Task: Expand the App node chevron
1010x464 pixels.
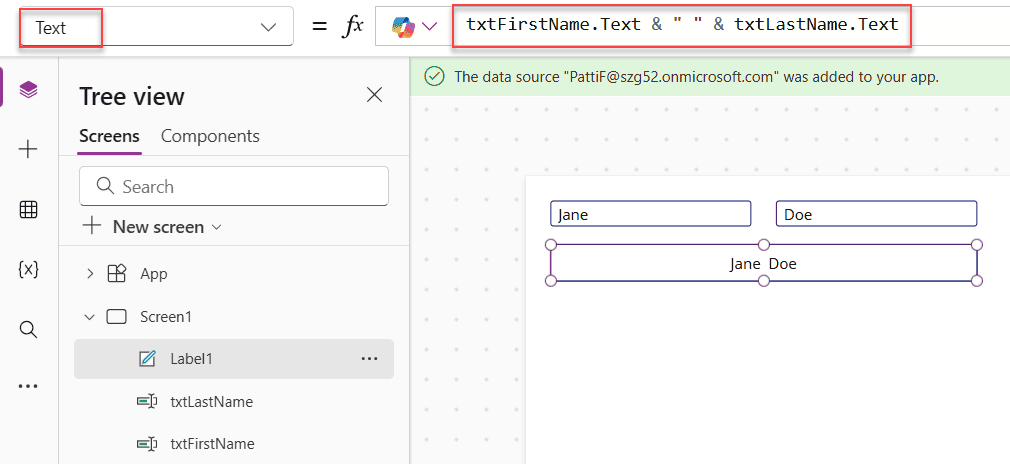Action: pyautogui.click(x=90, y=274)
